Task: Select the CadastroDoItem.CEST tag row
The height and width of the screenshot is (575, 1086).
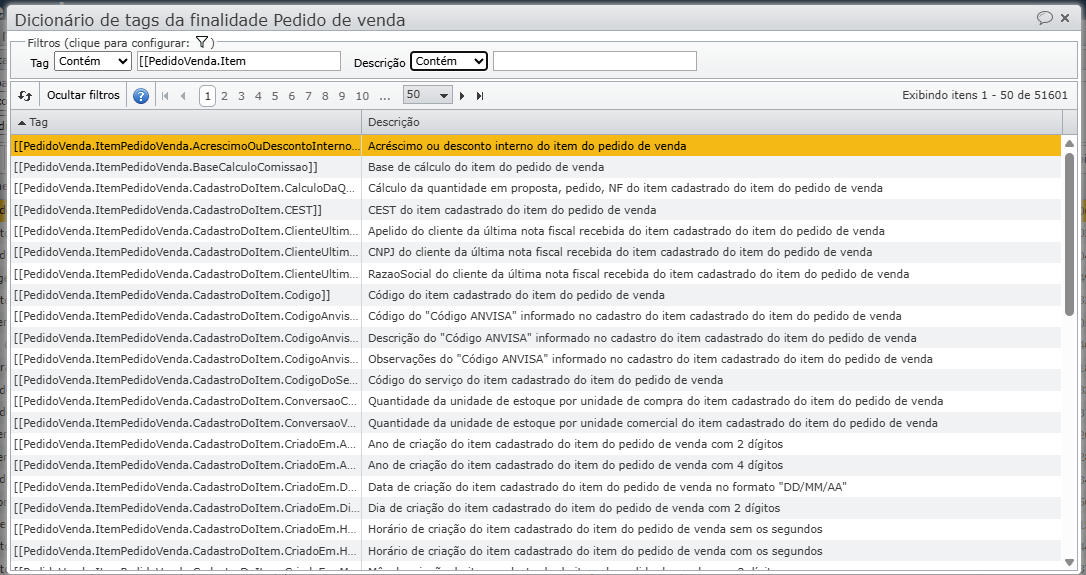Action: [535, 209]
